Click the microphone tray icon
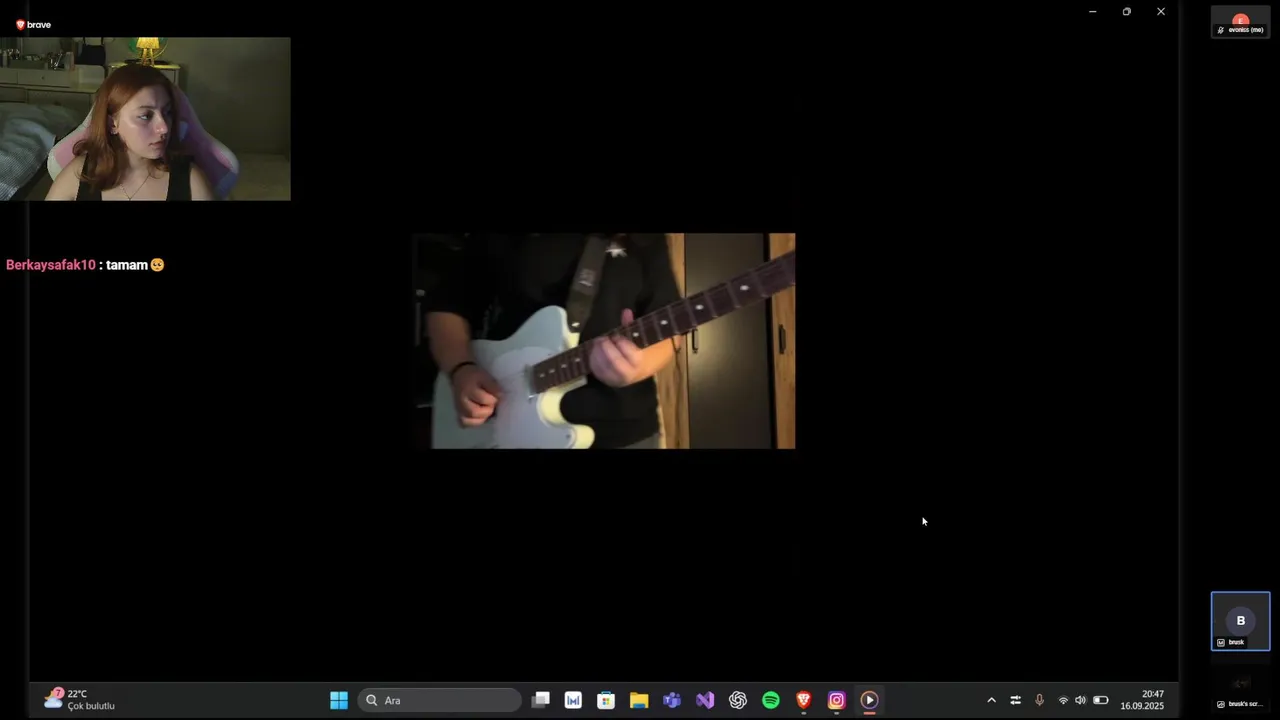Screen dimensions: 1280x720 pos(1039,700)
